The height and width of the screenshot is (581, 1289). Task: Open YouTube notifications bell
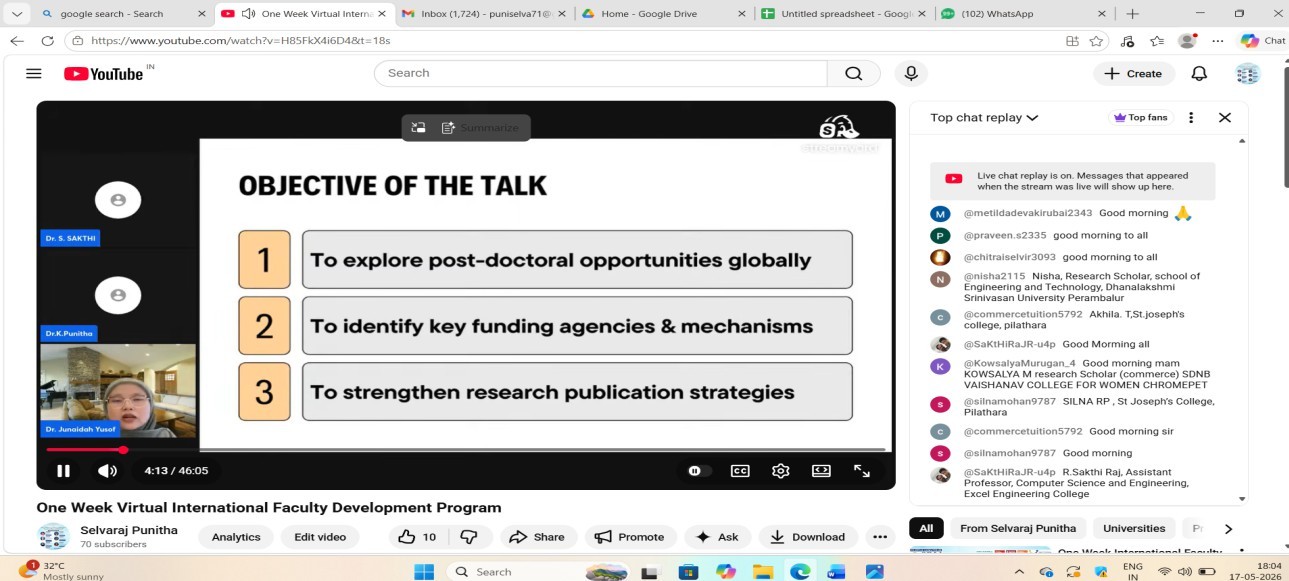[1199, 73]
